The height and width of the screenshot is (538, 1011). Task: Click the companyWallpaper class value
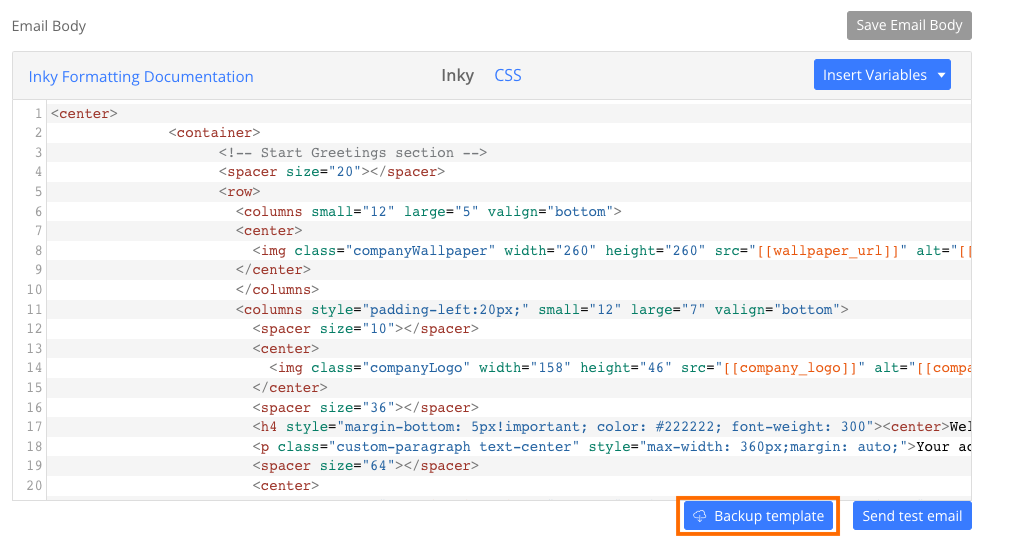[421, 251]
